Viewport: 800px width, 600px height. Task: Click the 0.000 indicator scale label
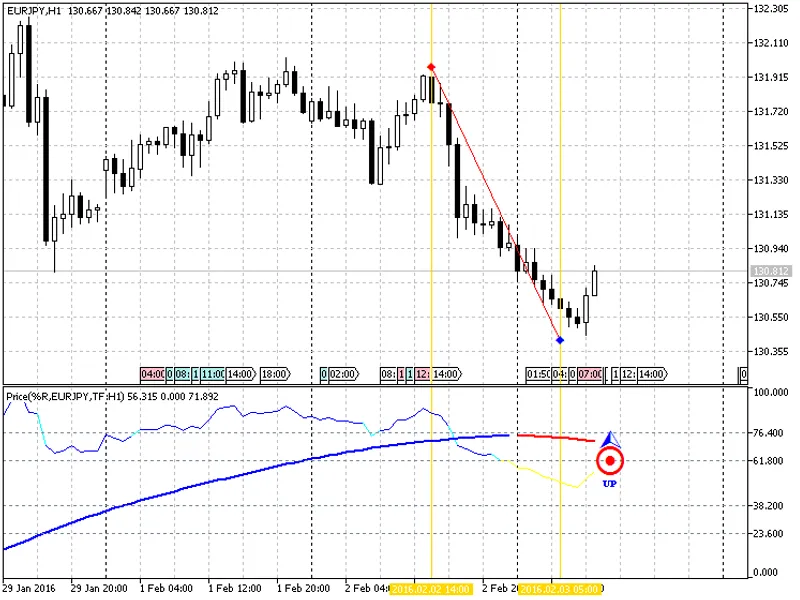pyautogui.click(x=766, y=572)
